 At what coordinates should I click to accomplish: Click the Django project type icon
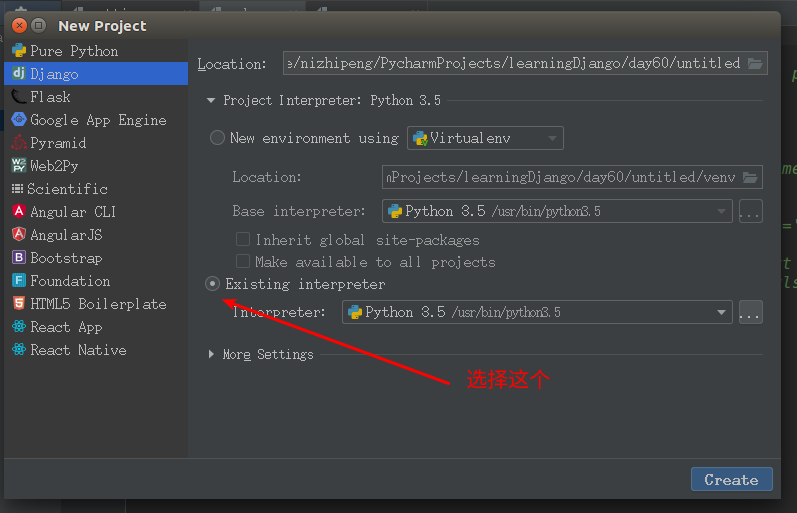(x=19, y=73)
